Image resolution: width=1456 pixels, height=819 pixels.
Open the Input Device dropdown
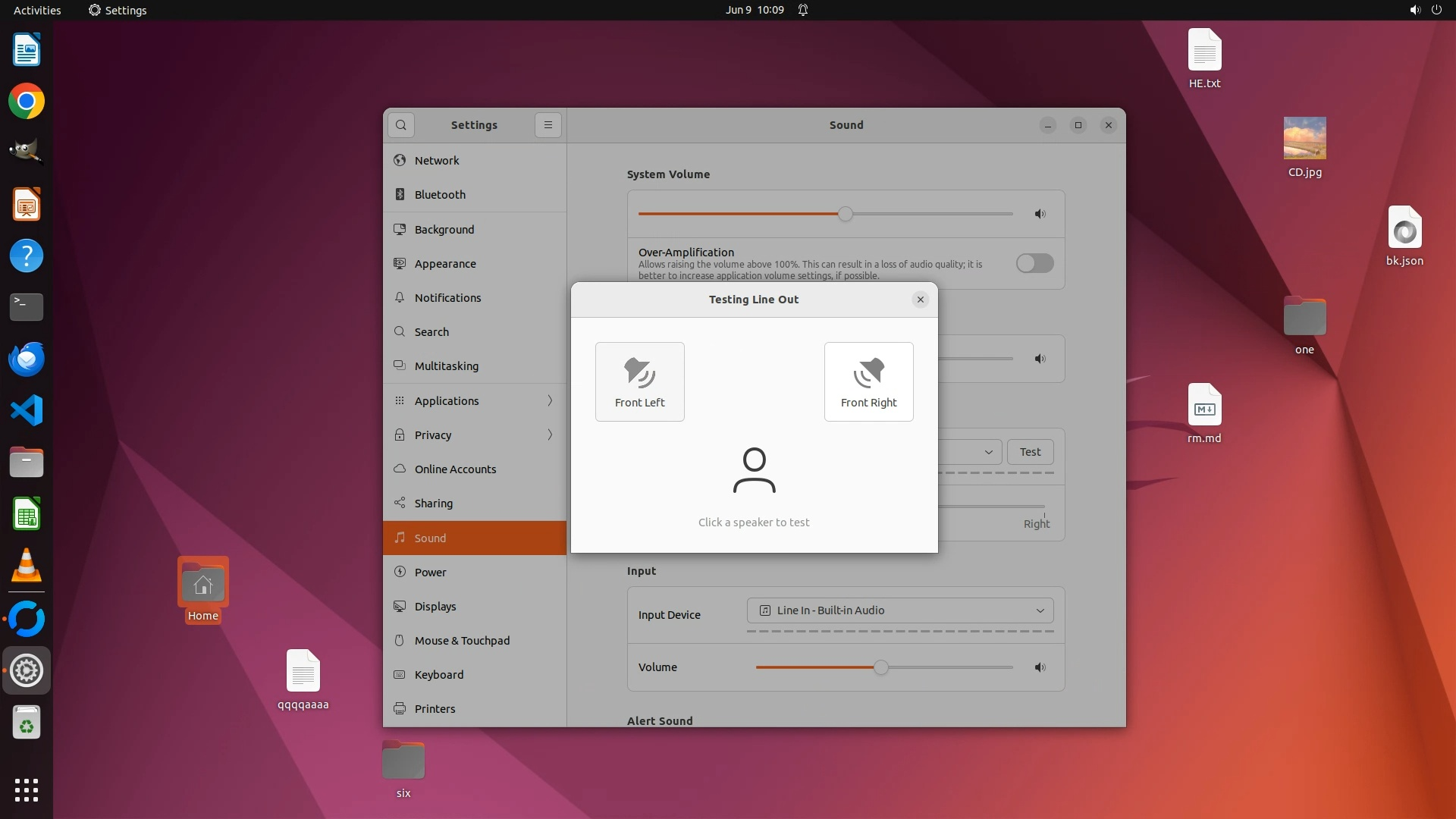click(900, 610)
